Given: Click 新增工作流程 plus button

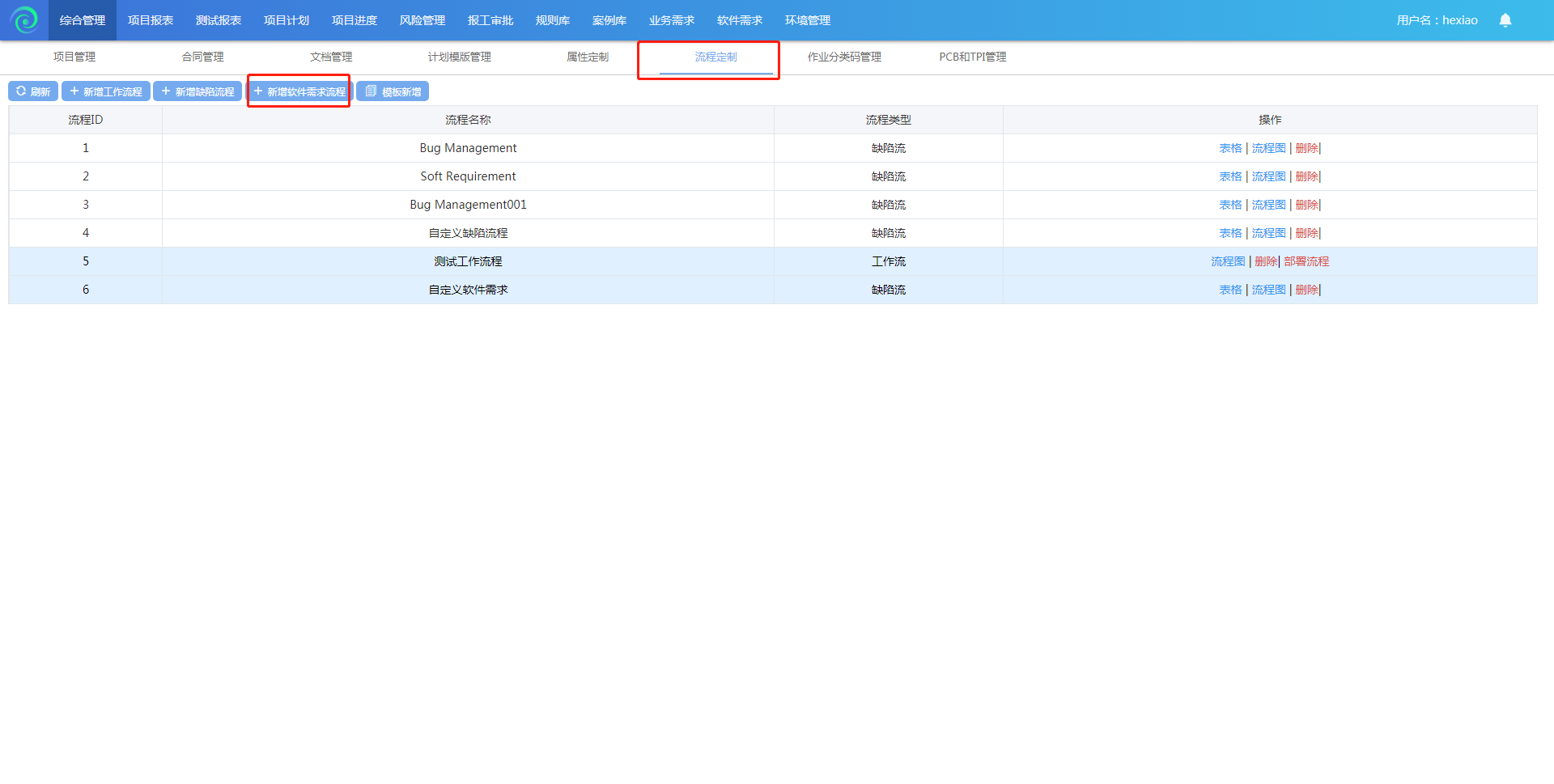Looking at the screenshot, I should pyautogui.click(x=106, y=91).
